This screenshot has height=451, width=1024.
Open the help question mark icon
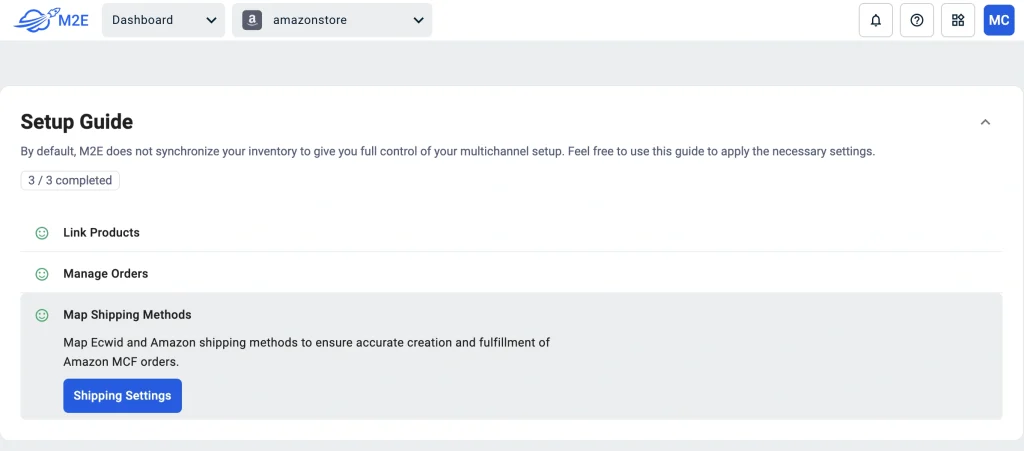pos(917,20)
